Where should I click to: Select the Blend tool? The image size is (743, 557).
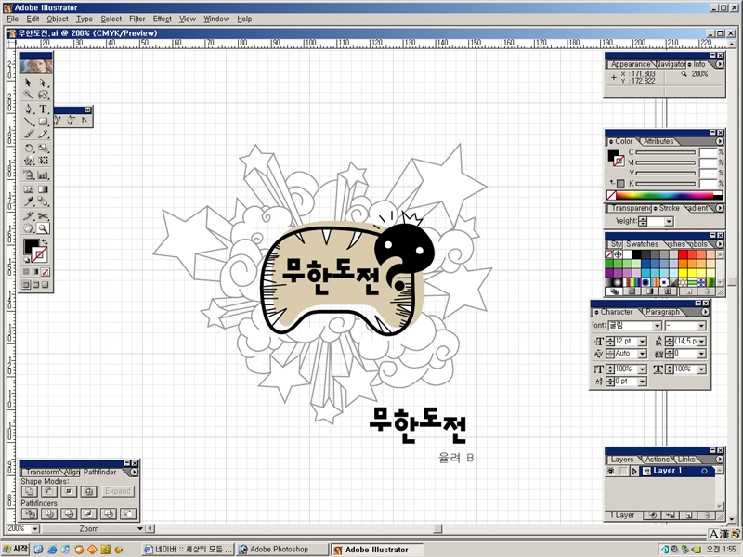43,202
